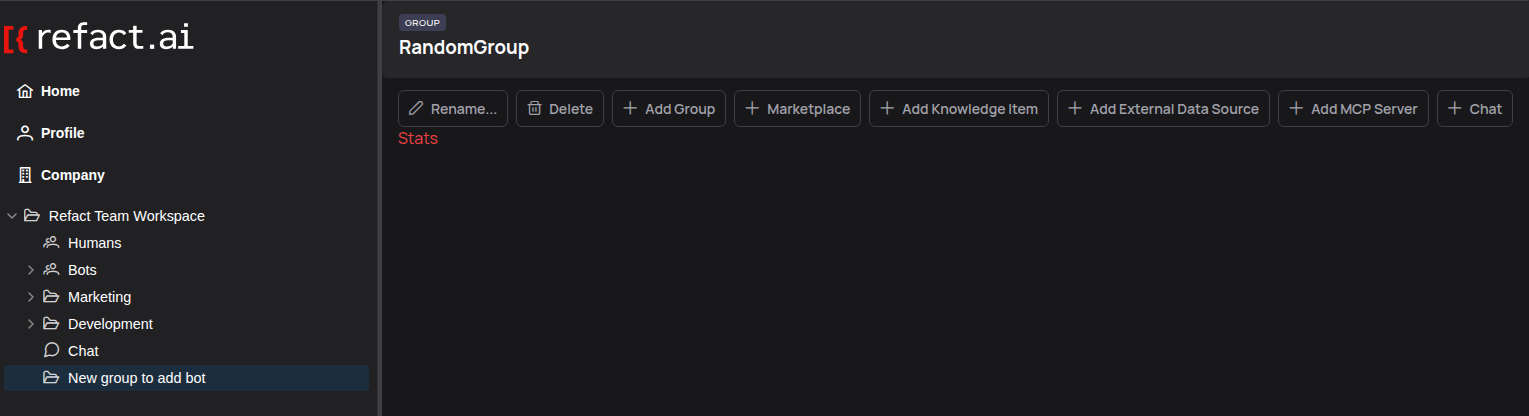Click the plus icon on Add MCP Server
Image resolution: width=1529 pixels, height=416 pixels.
(x=1296, y=109)
